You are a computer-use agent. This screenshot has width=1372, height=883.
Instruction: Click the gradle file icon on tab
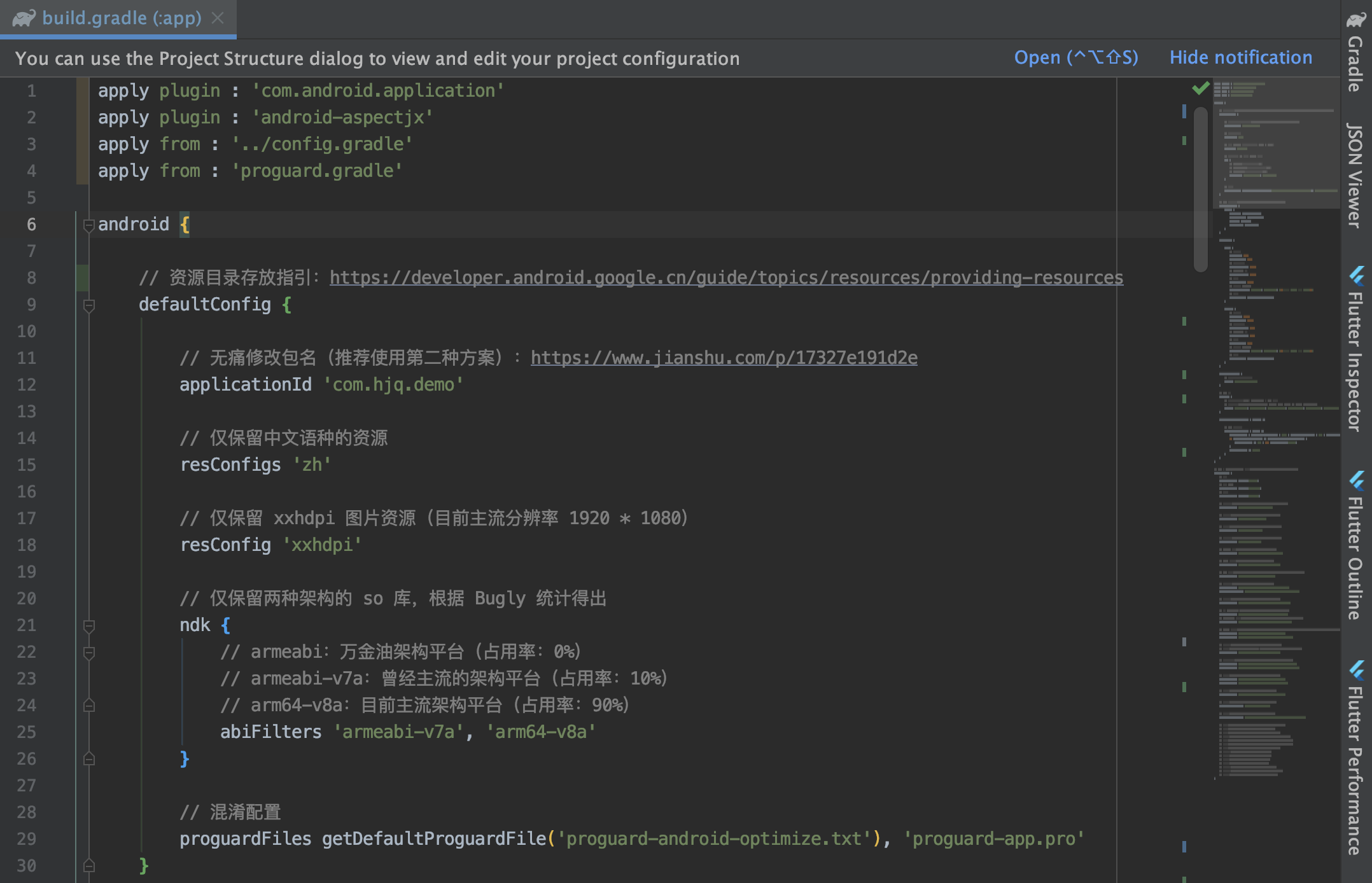(x=24, y=18)
